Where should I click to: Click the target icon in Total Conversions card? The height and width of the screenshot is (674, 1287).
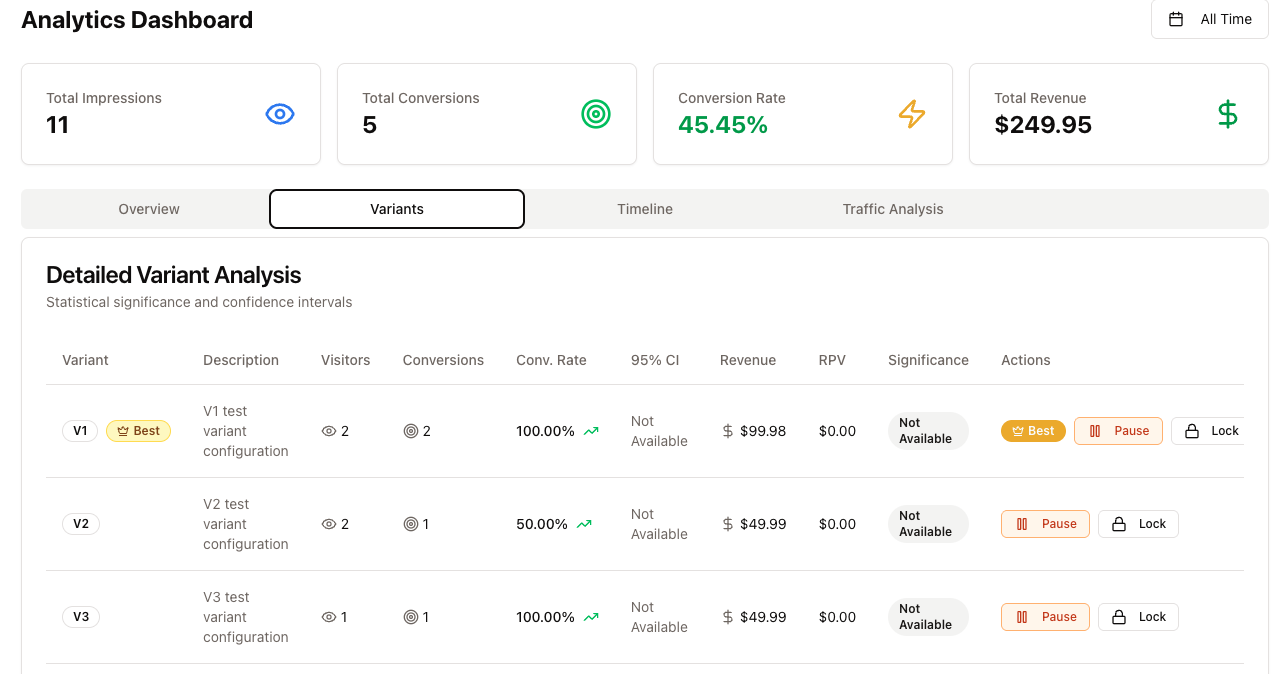tap(596, 114)
